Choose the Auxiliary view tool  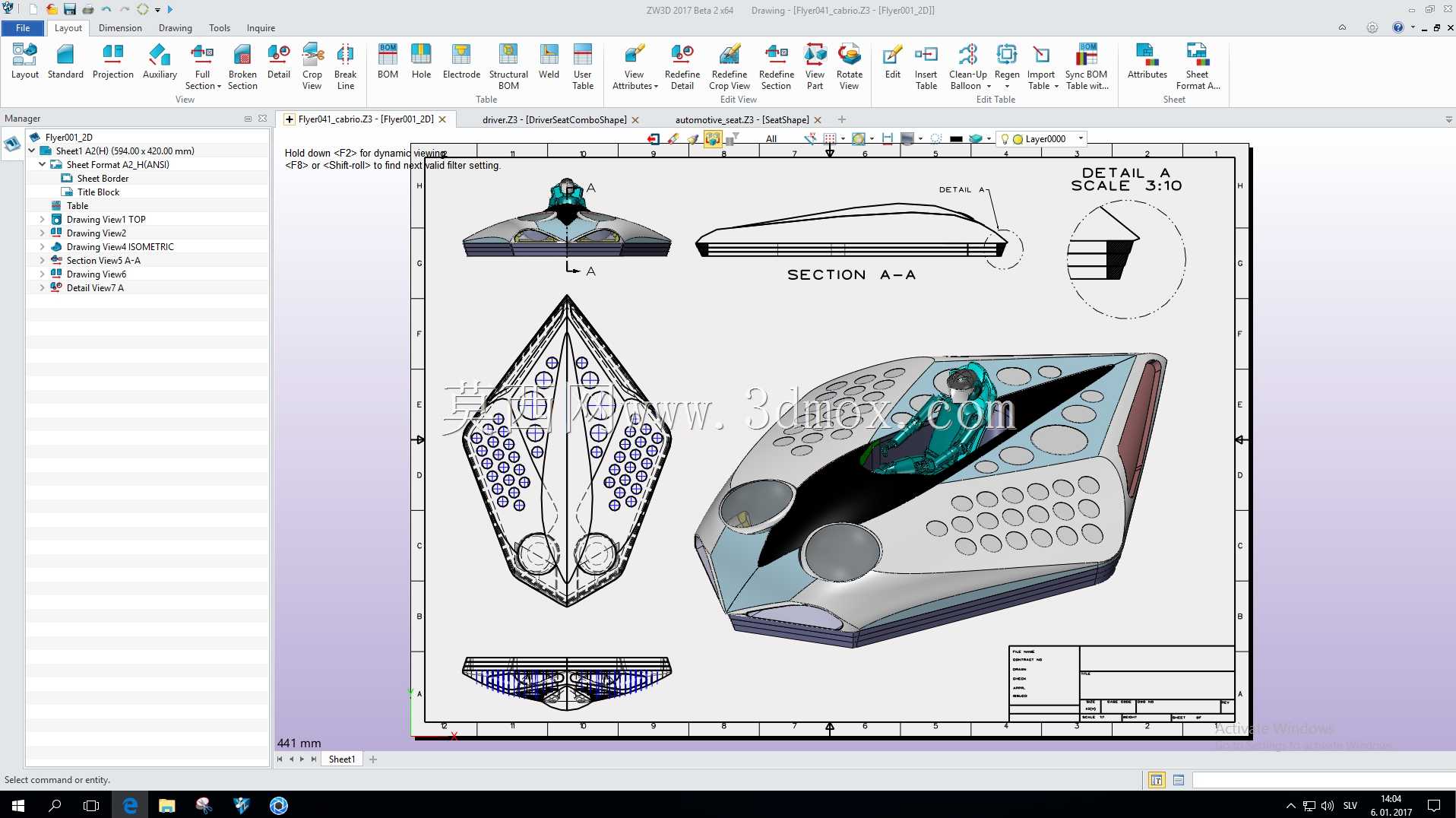160,61
